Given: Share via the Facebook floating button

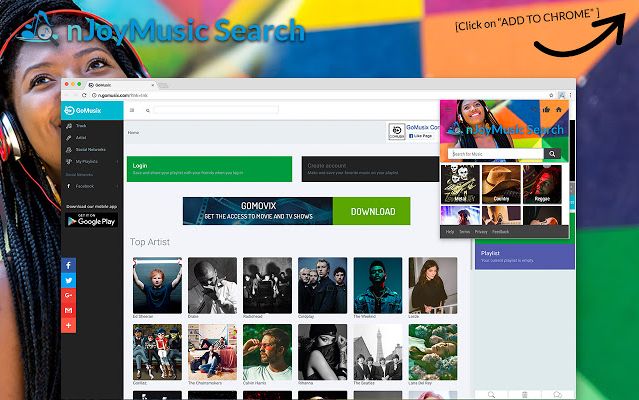Looking at the screenshot, I should coord(68,266).
